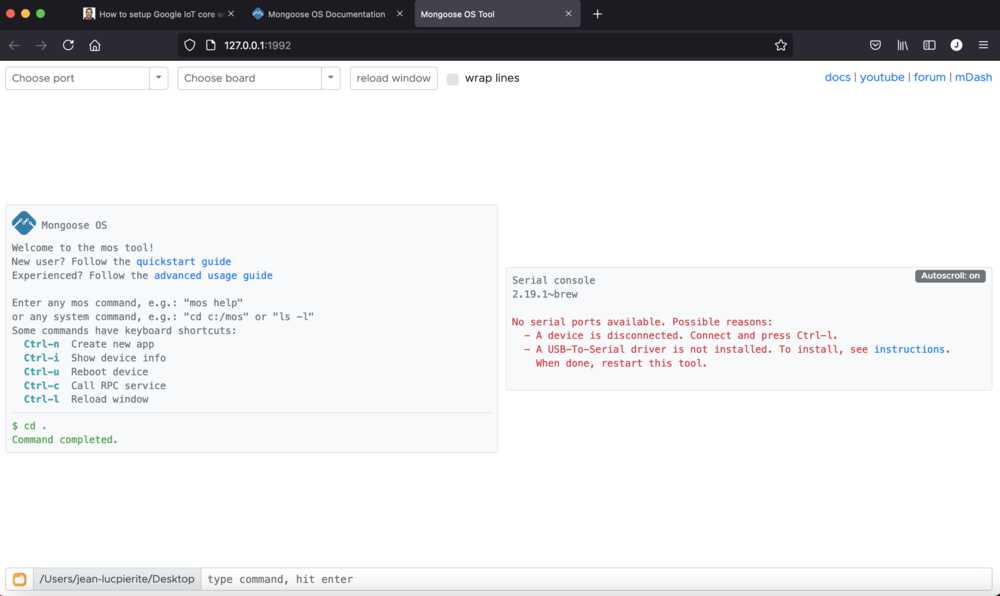1000x596 pixels.
Task: Open the forum link
Action: 929,77
